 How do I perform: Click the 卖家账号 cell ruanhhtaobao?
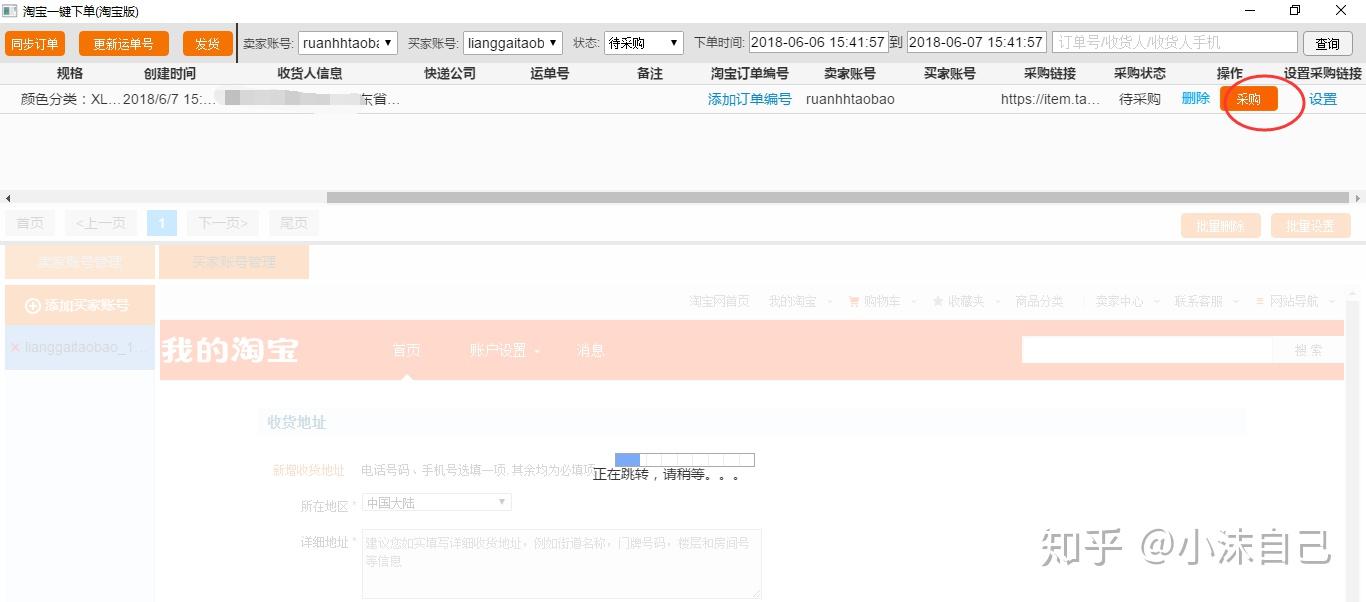tap(850, 99)
